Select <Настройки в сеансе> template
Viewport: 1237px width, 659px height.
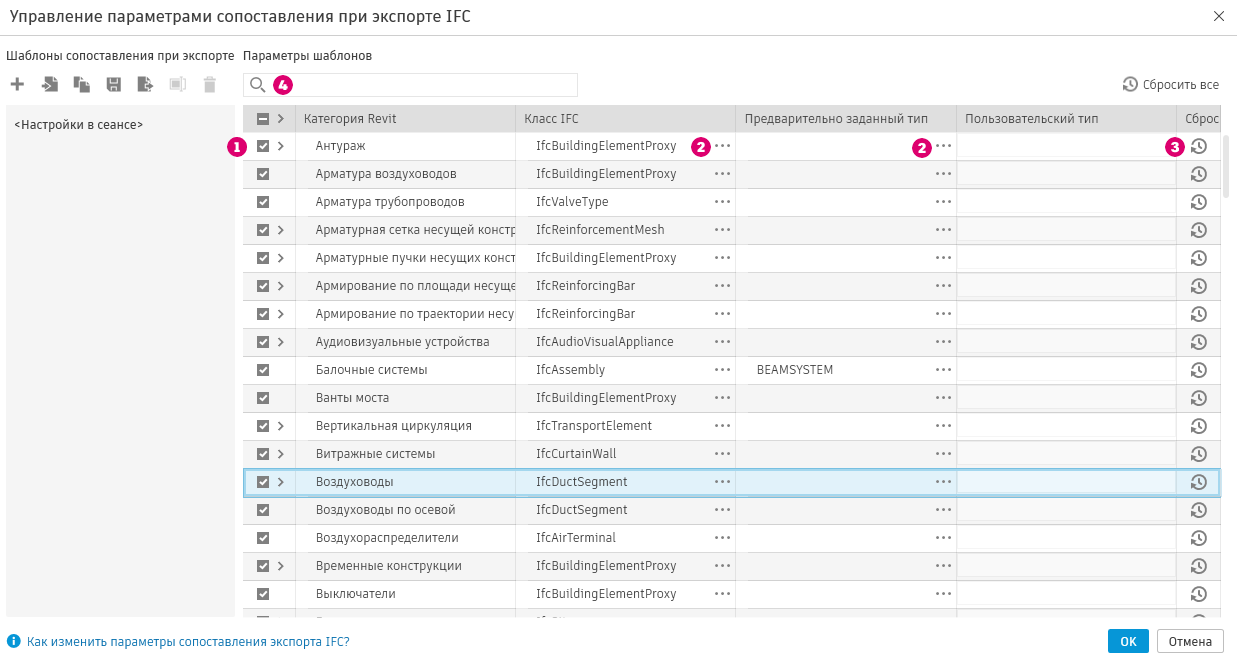(79, 125)
